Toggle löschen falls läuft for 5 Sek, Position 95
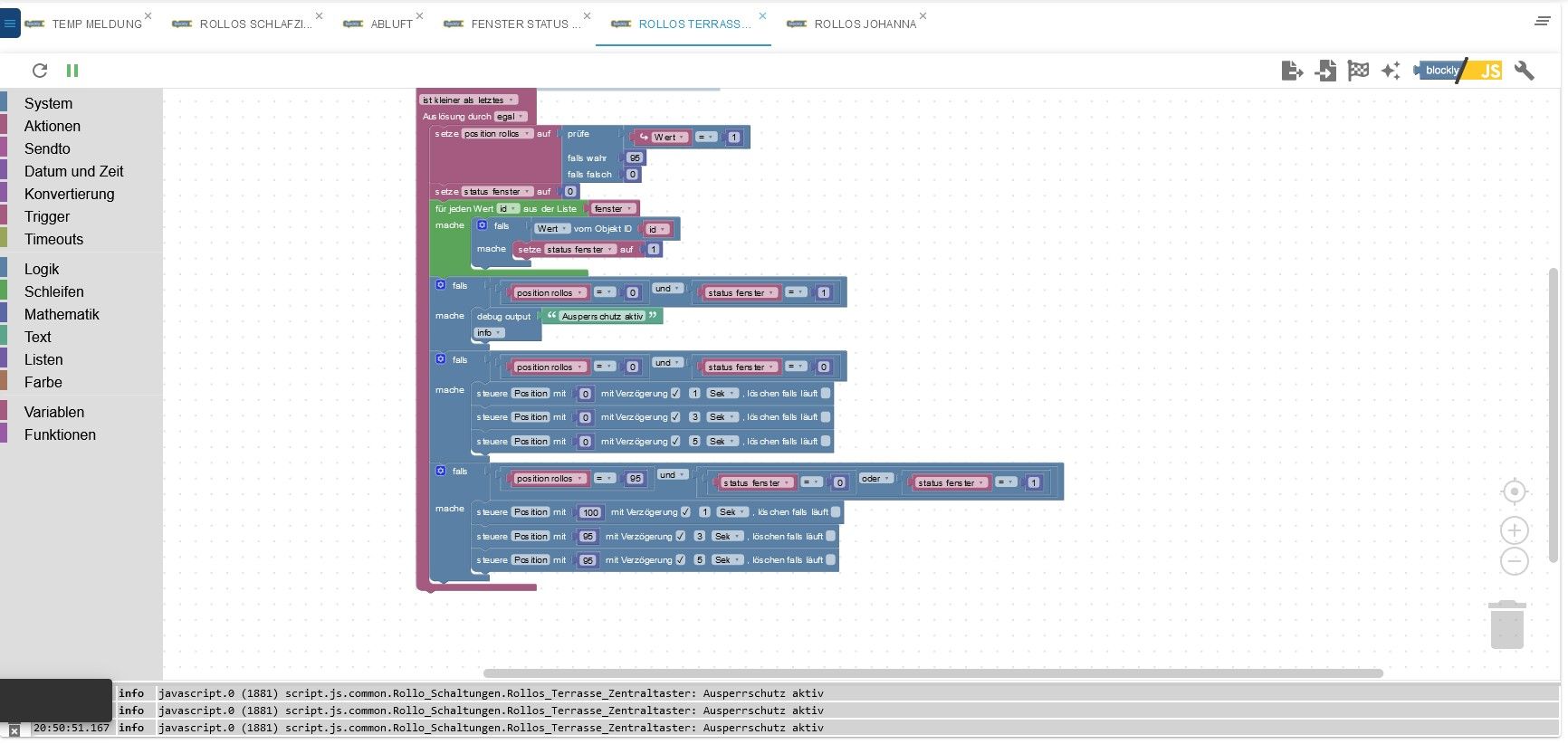This screenshot has width=1568, height=744. [x=830, y=559]
